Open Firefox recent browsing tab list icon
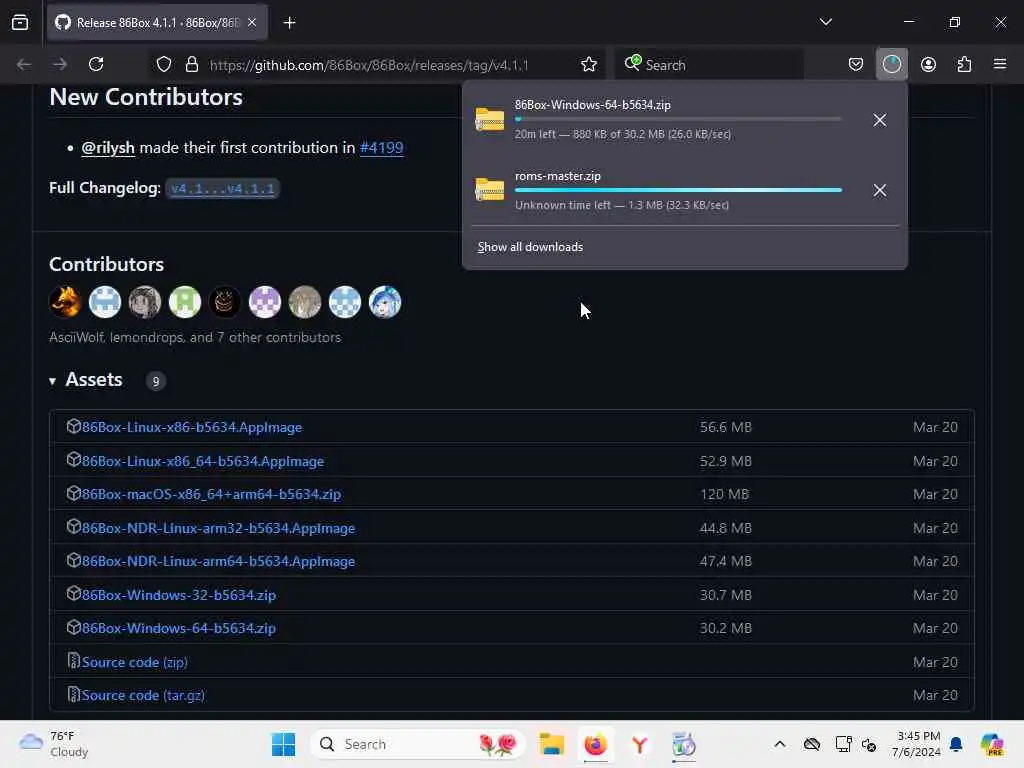The width and height of the screenshot is (1024, 768). (20, 22)
